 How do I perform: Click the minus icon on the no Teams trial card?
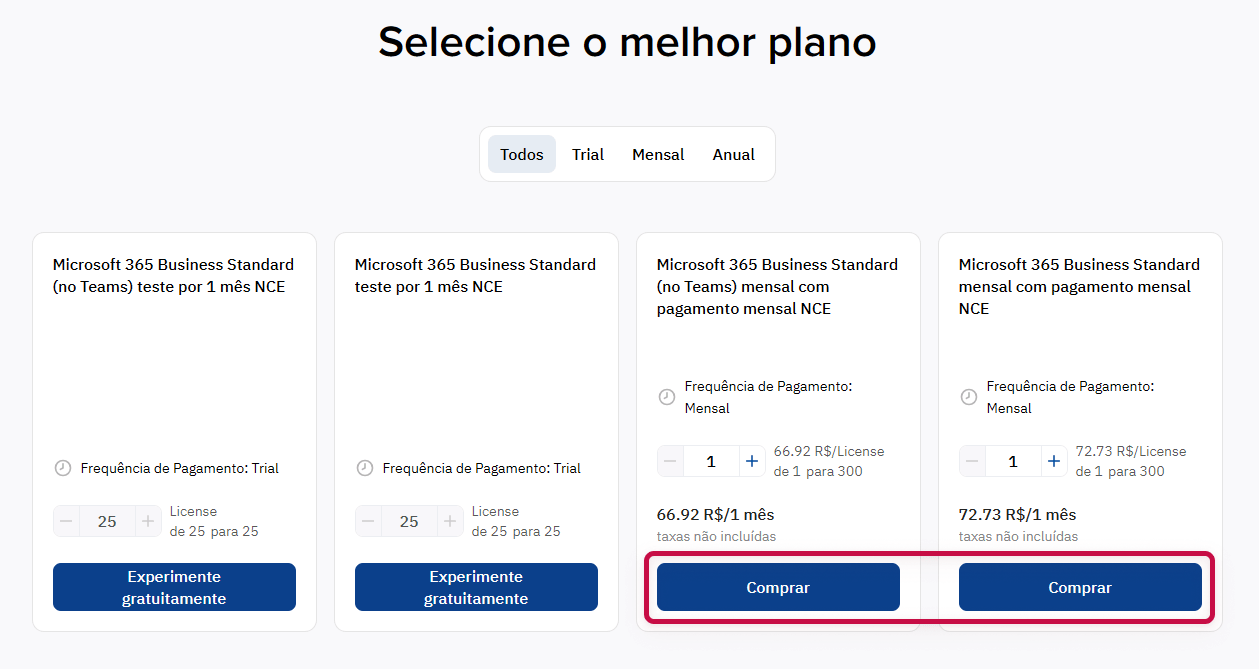66,521
